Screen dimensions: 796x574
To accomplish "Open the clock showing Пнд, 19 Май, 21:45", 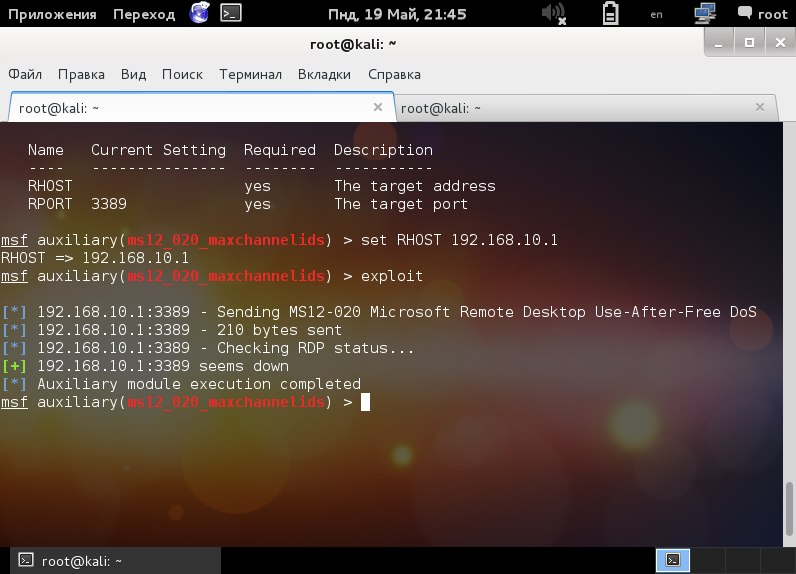I will [x=397, y=14].
